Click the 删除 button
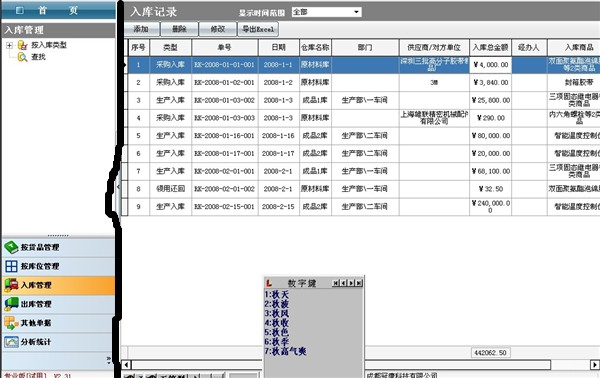This screenshot has width=600, height=378. point(179,29)
